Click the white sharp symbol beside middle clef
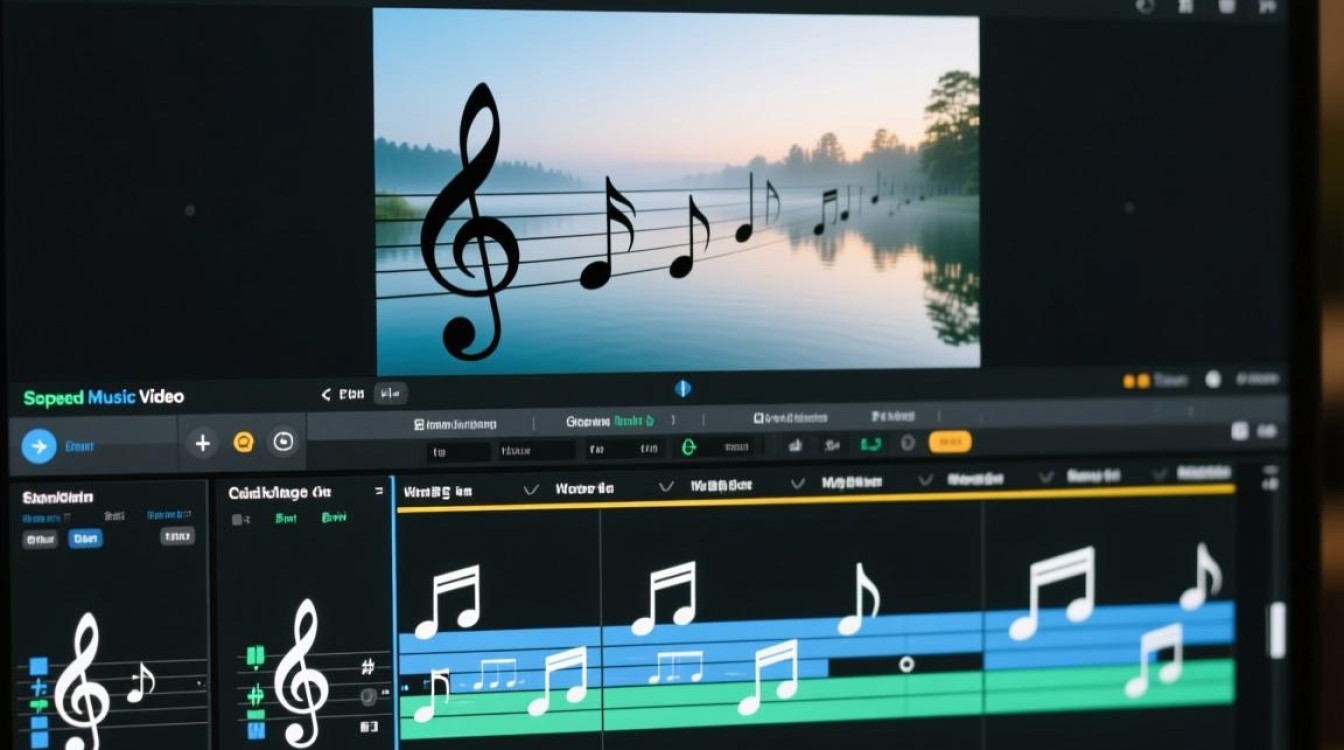 click(x=368, y=666)
